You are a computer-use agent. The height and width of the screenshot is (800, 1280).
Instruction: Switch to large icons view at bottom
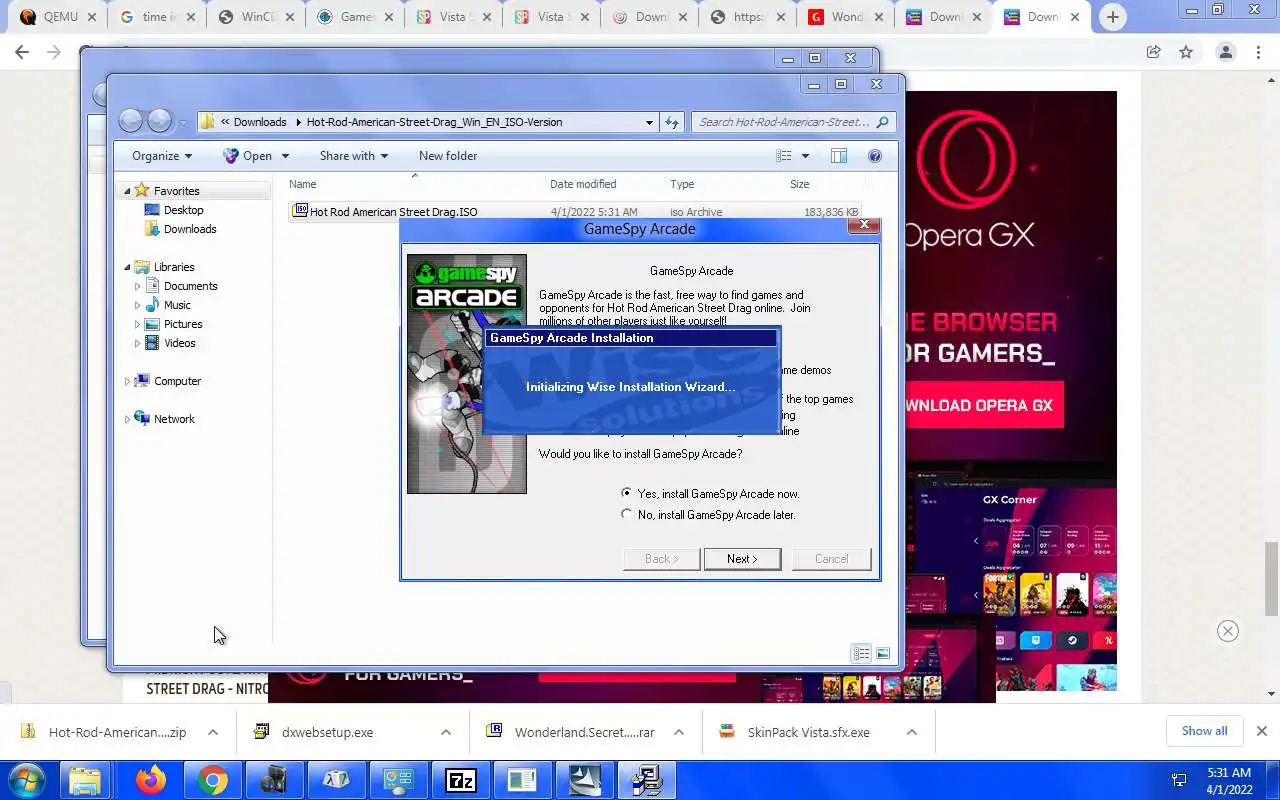coord(883,653)
